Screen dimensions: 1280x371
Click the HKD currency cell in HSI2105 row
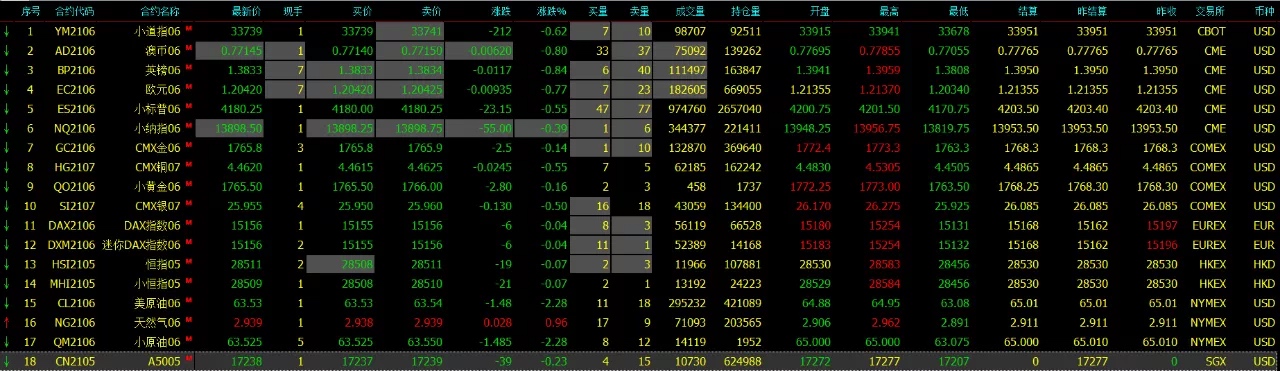click(x=1265, y=265)
